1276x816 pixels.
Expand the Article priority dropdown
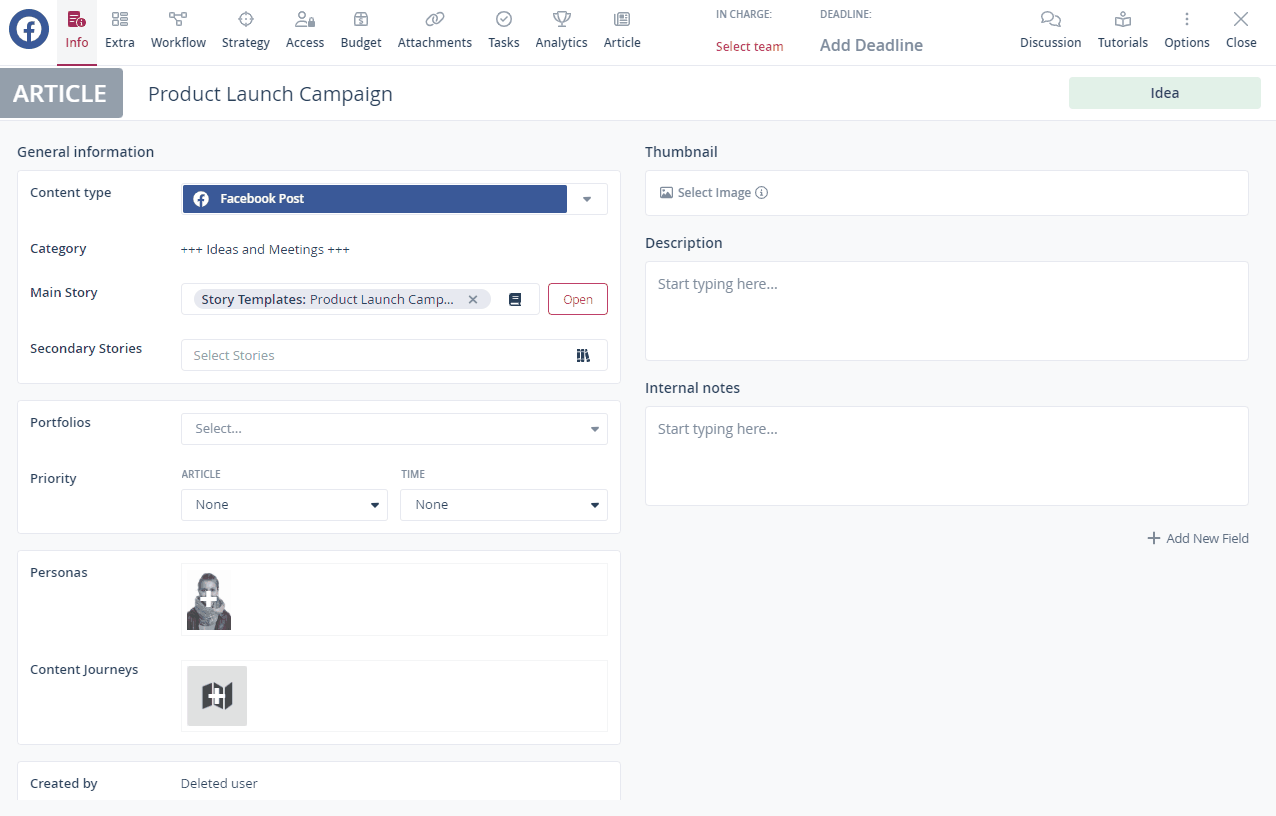(284, 505)
